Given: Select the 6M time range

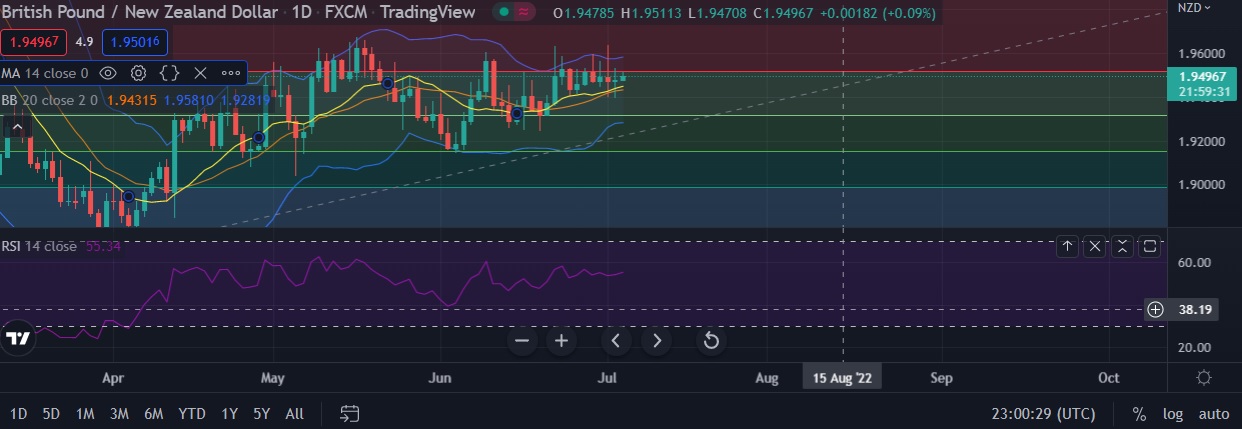Looking at the screenshot, I should click(x=153, y=413).
